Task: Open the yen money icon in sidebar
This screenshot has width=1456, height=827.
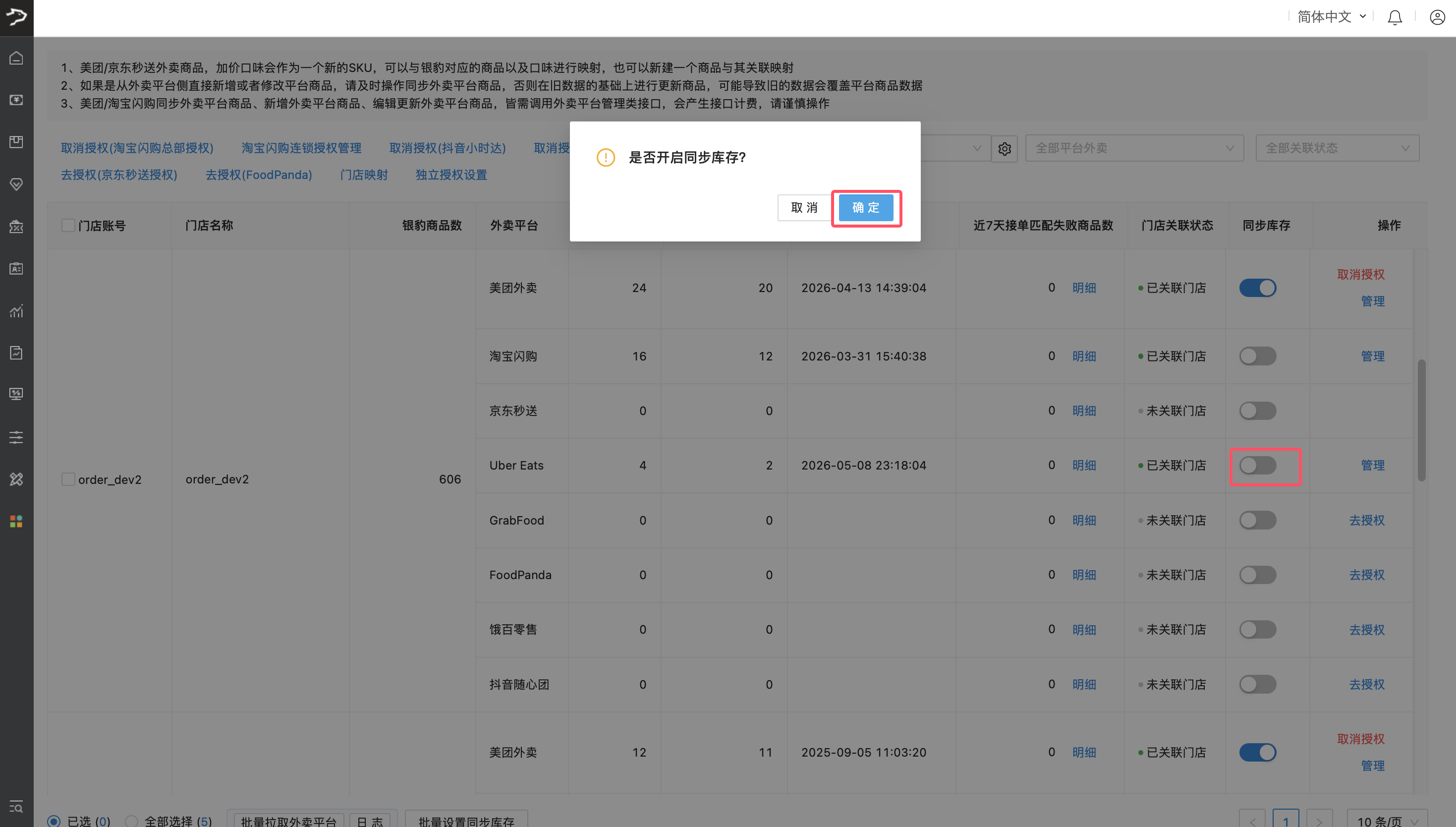Action: click(16, 100)
